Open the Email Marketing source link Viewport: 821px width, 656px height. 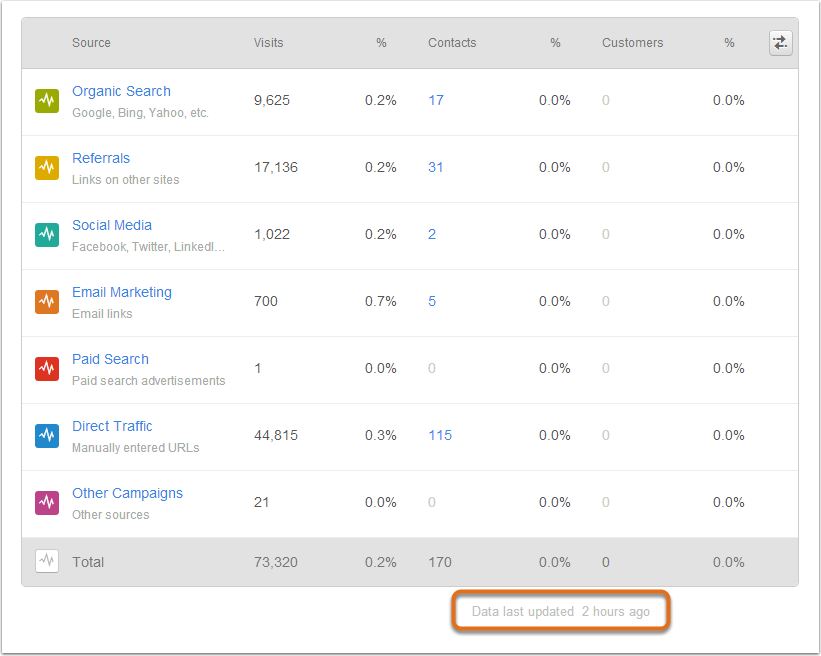point(122,292)
